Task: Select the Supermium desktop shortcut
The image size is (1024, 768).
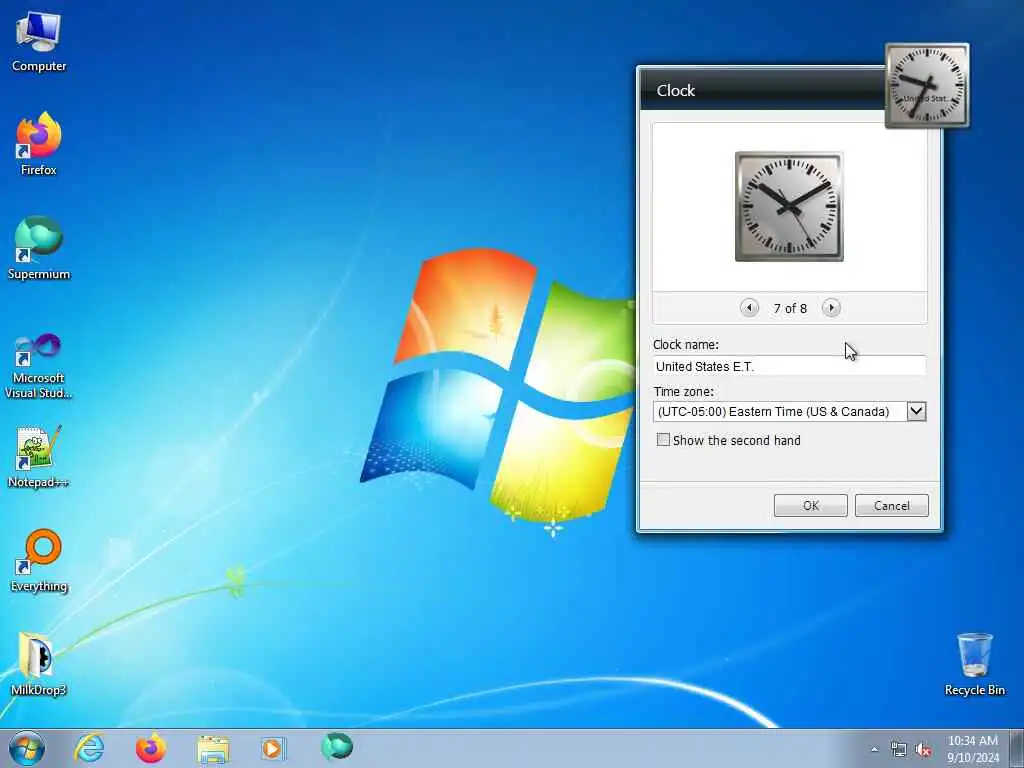Action: tap(39, 248)
